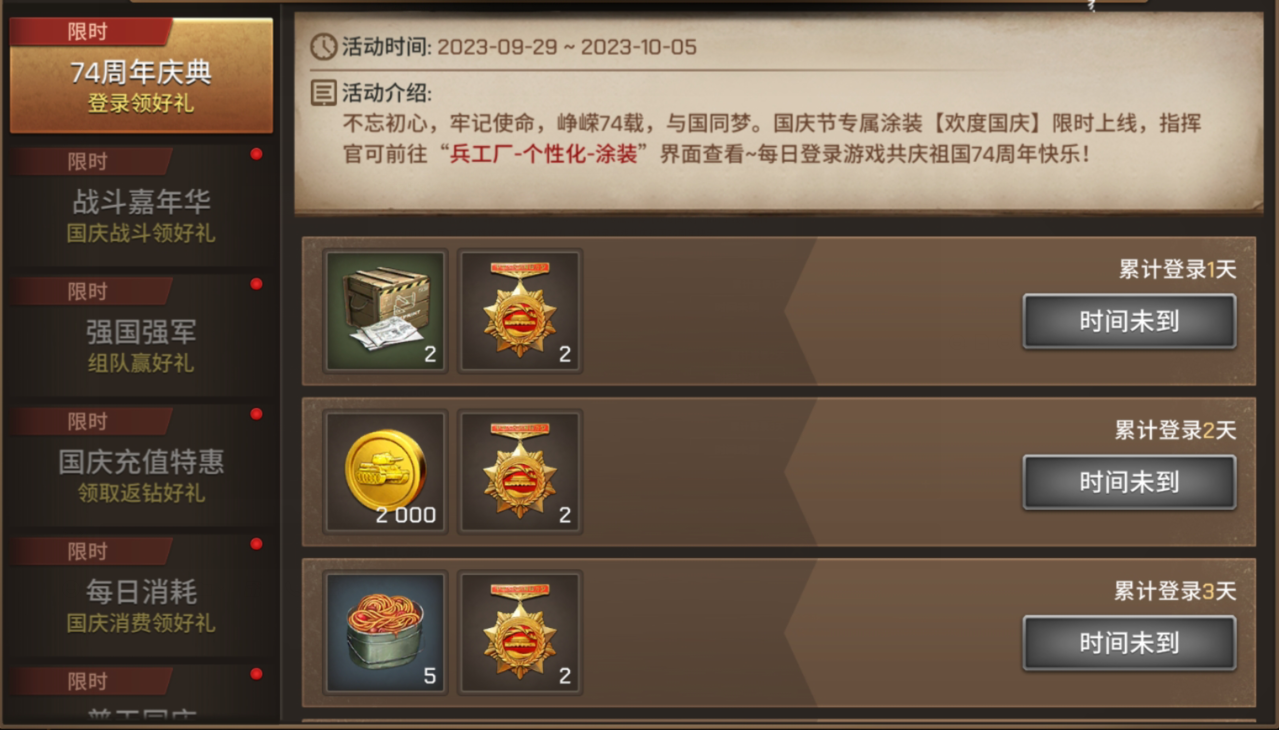The image size is (1279, 730).
Task: Tap the 累计登录3天 label
Action: [1176, 591]
